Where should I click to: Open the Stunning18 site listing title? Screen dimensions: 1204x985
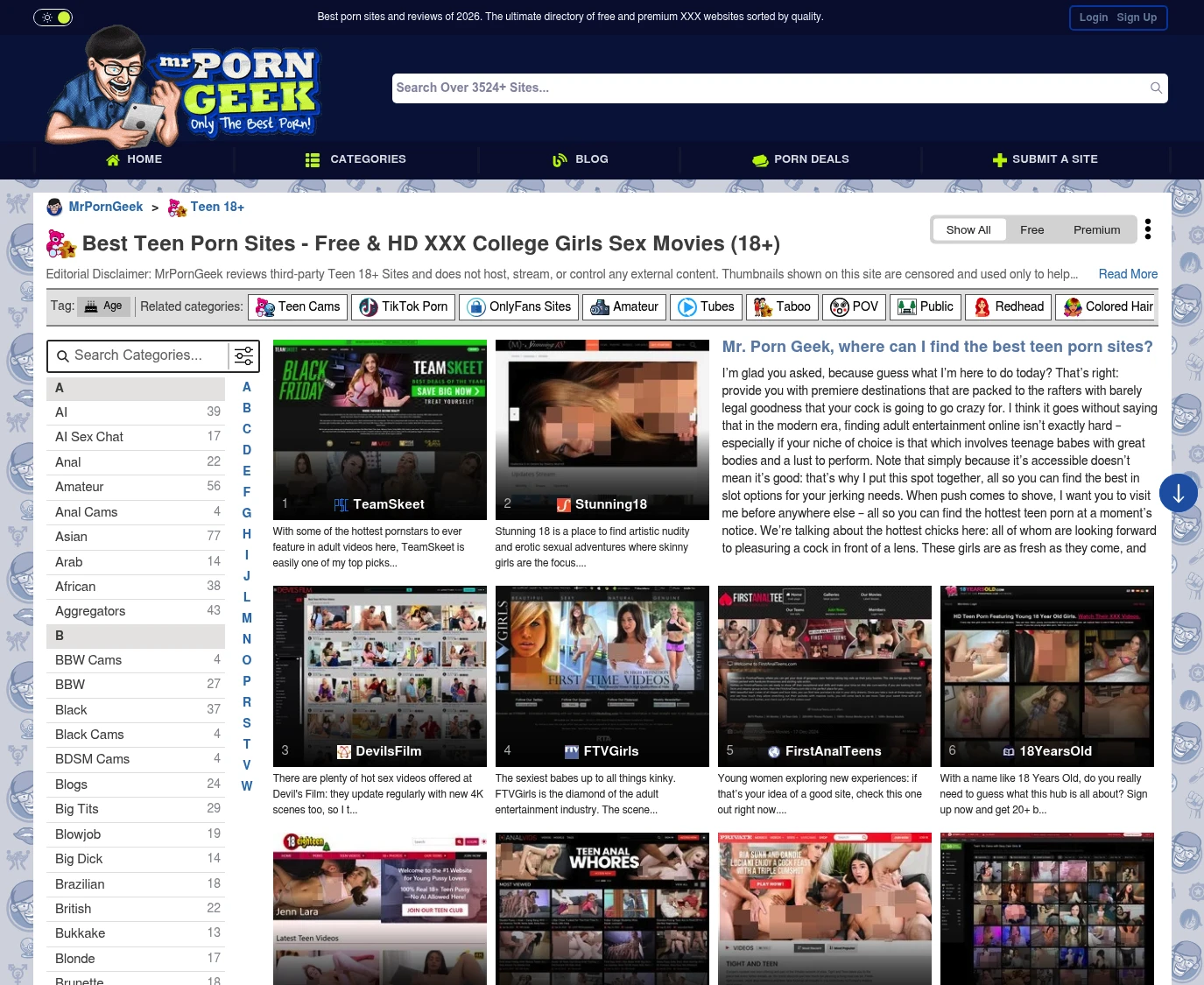coord(611,504)
